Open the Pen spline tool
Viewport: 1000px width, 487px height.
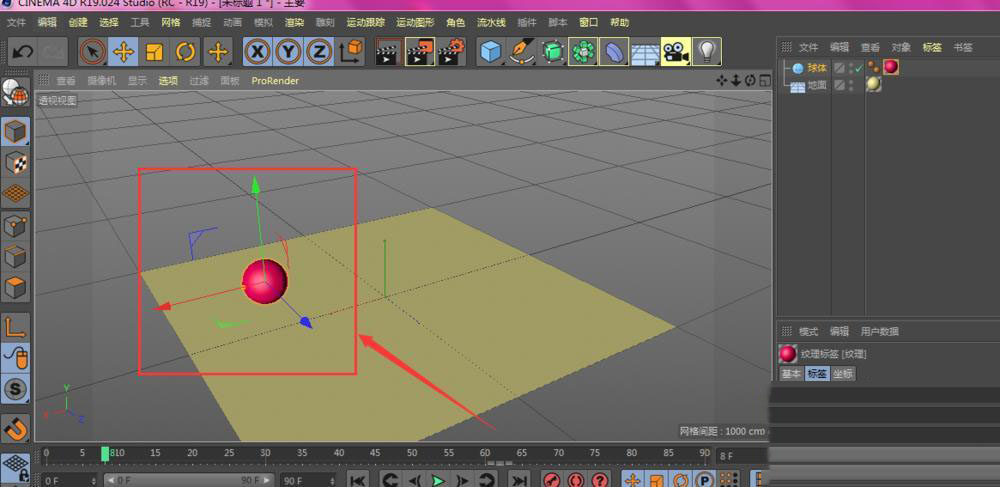521,51
